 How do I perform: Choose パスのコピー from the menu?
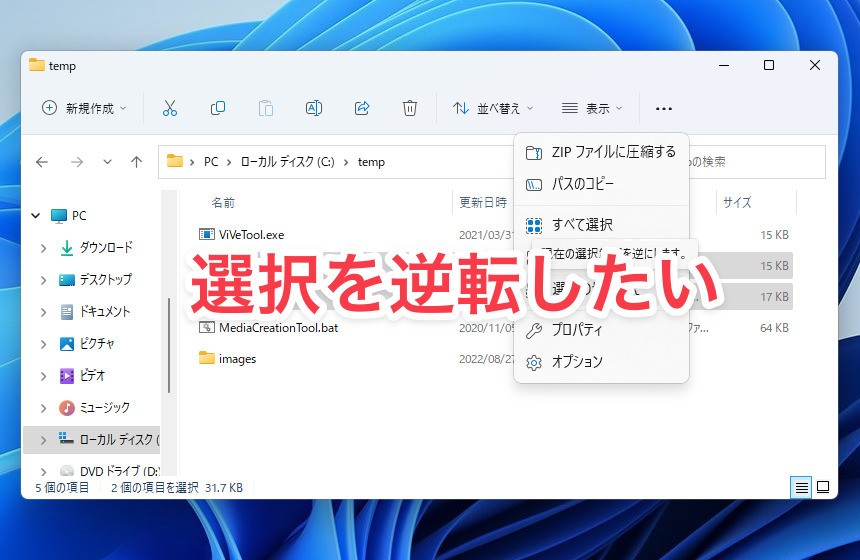pos(601,184)
